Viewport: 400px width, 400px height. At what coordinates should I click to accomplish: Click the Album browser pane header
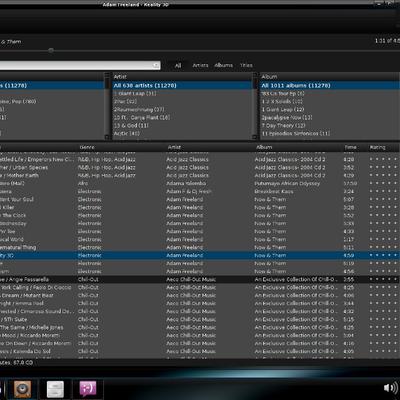click(329, 77)
